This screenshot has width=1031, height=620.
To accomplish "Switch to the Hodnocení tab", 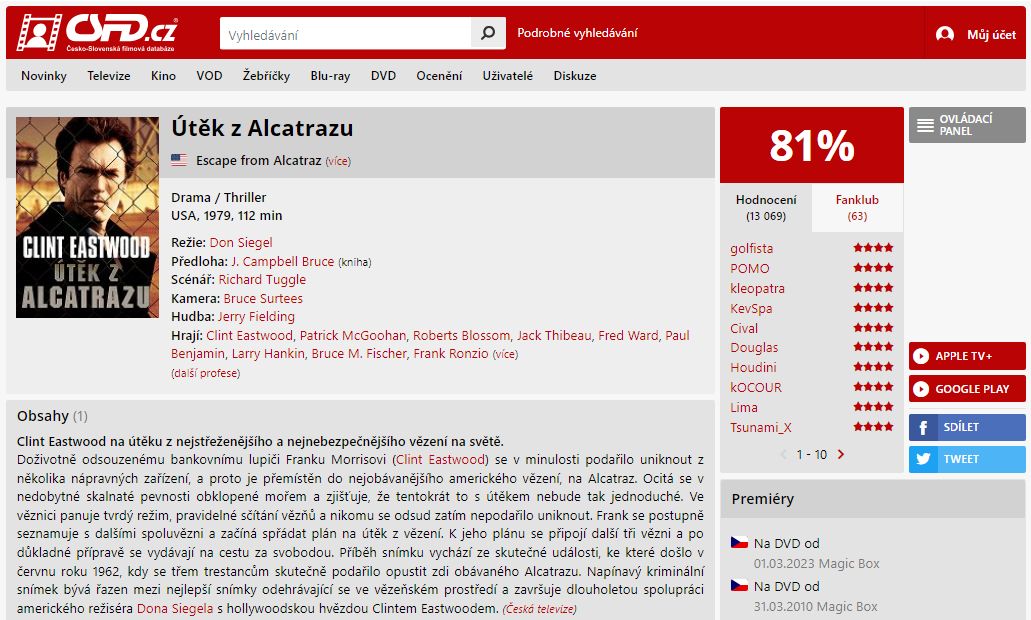I will pos(766,207).
